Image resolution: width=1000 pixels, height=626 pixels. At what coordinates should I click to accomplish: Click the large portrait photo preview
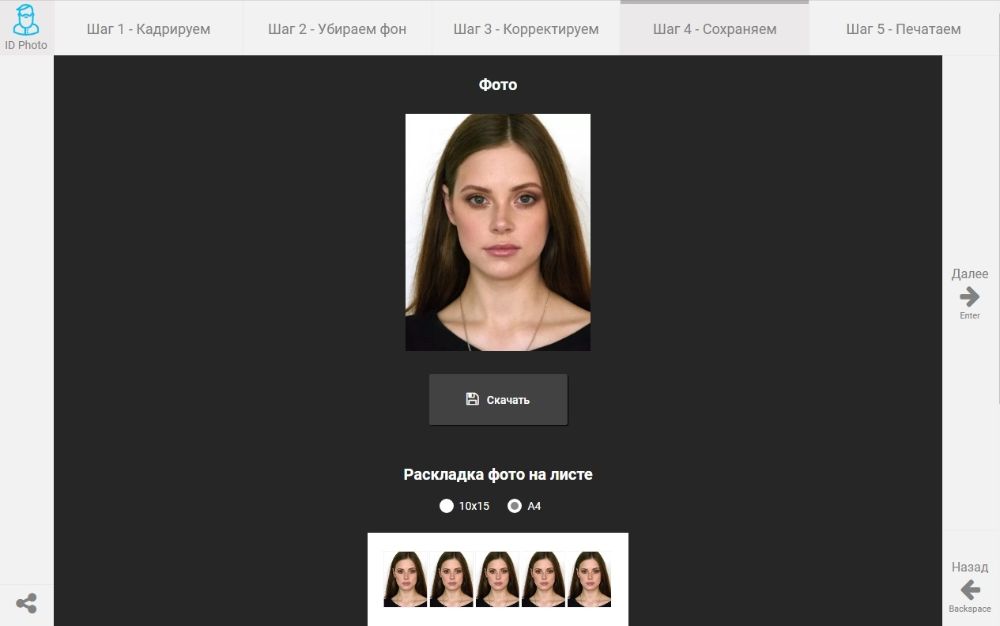[x=497, y=232]
